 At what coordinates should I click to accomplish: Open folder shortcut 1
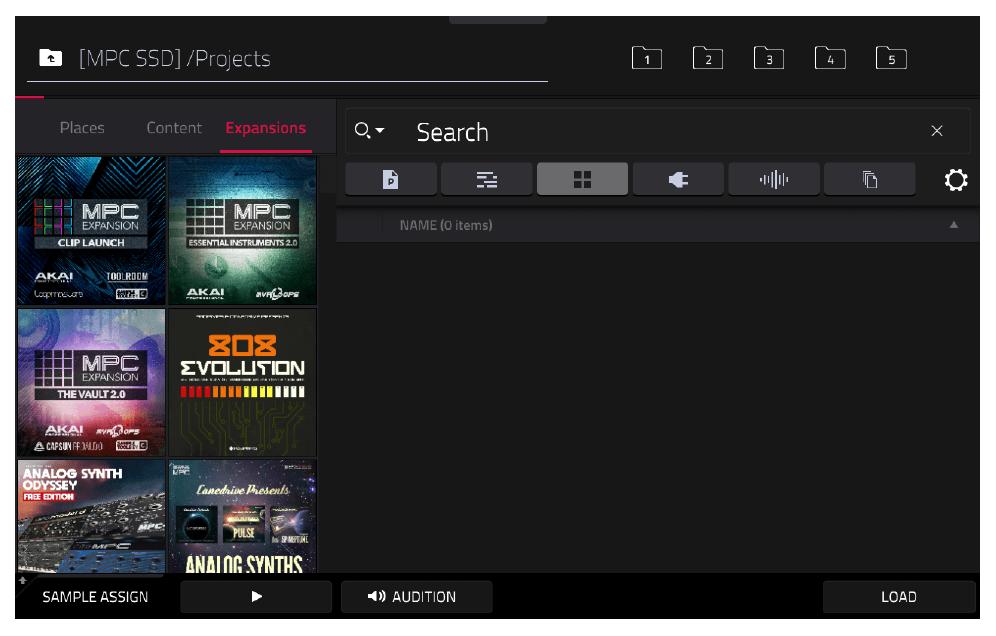click(x=647, y=58)
